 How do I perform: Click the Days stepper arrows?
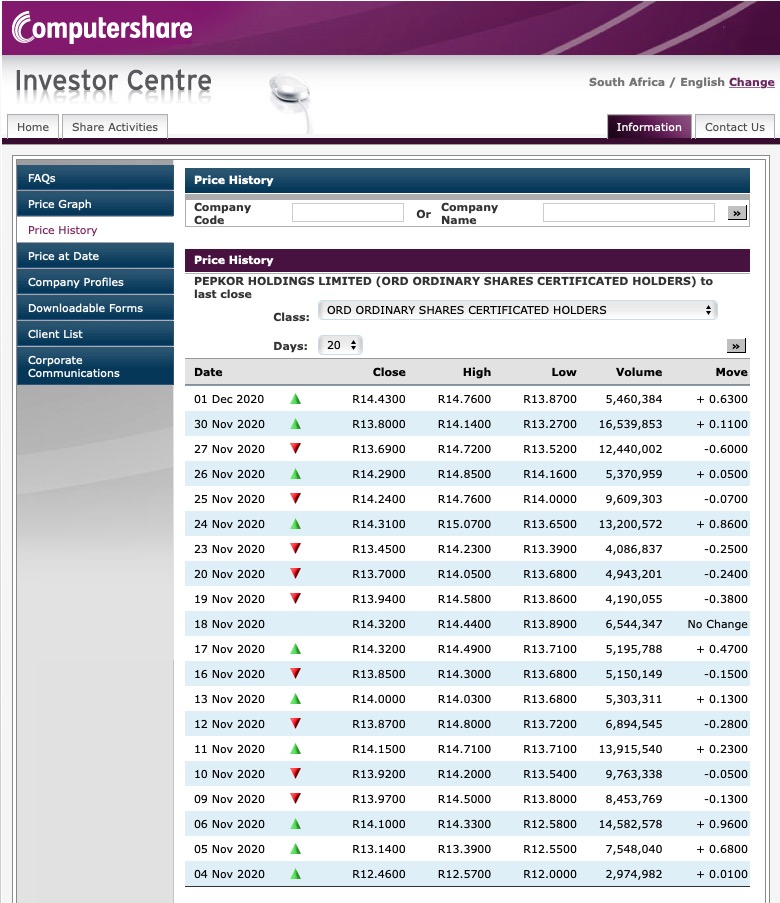pyautogui.click(x=352, y=343)
